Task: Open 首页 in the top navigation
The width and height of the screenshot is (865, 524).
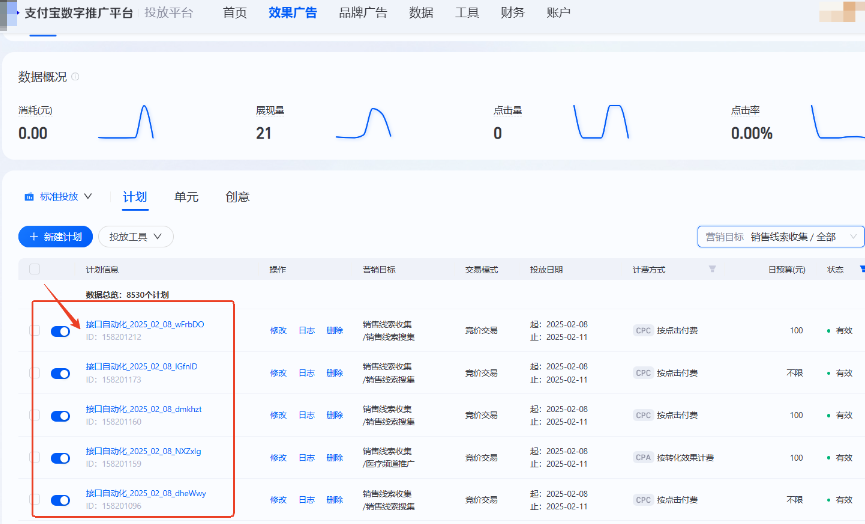Action: pos(234,13)
